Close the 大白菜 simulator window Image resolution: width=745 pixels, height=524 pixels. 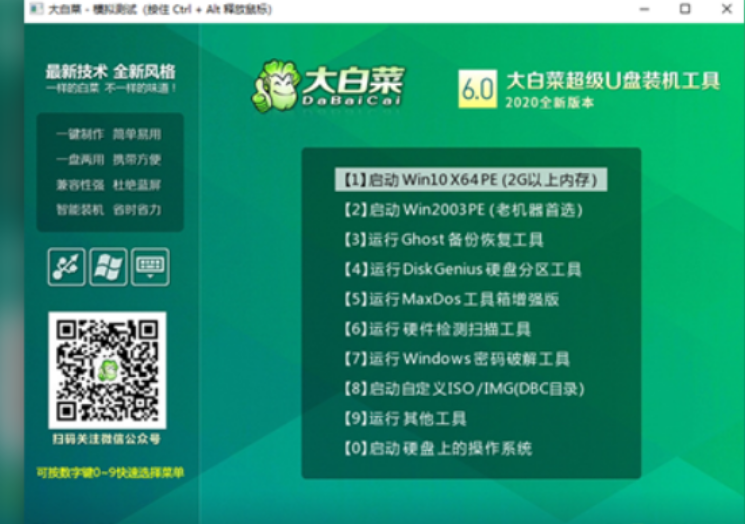[726, 9]
